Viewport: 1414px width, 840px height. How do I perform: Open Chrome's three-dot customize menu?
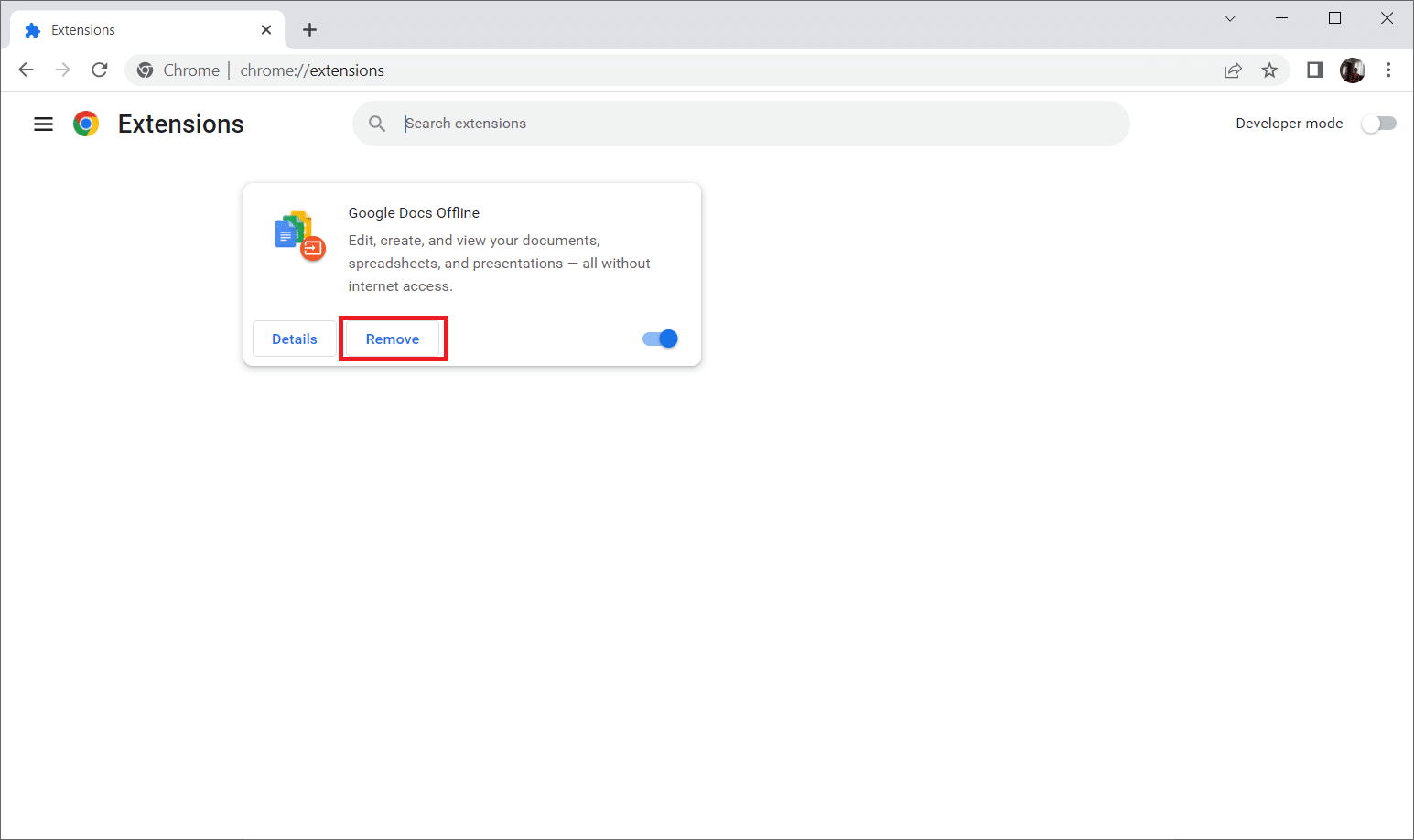[1388, 70]
